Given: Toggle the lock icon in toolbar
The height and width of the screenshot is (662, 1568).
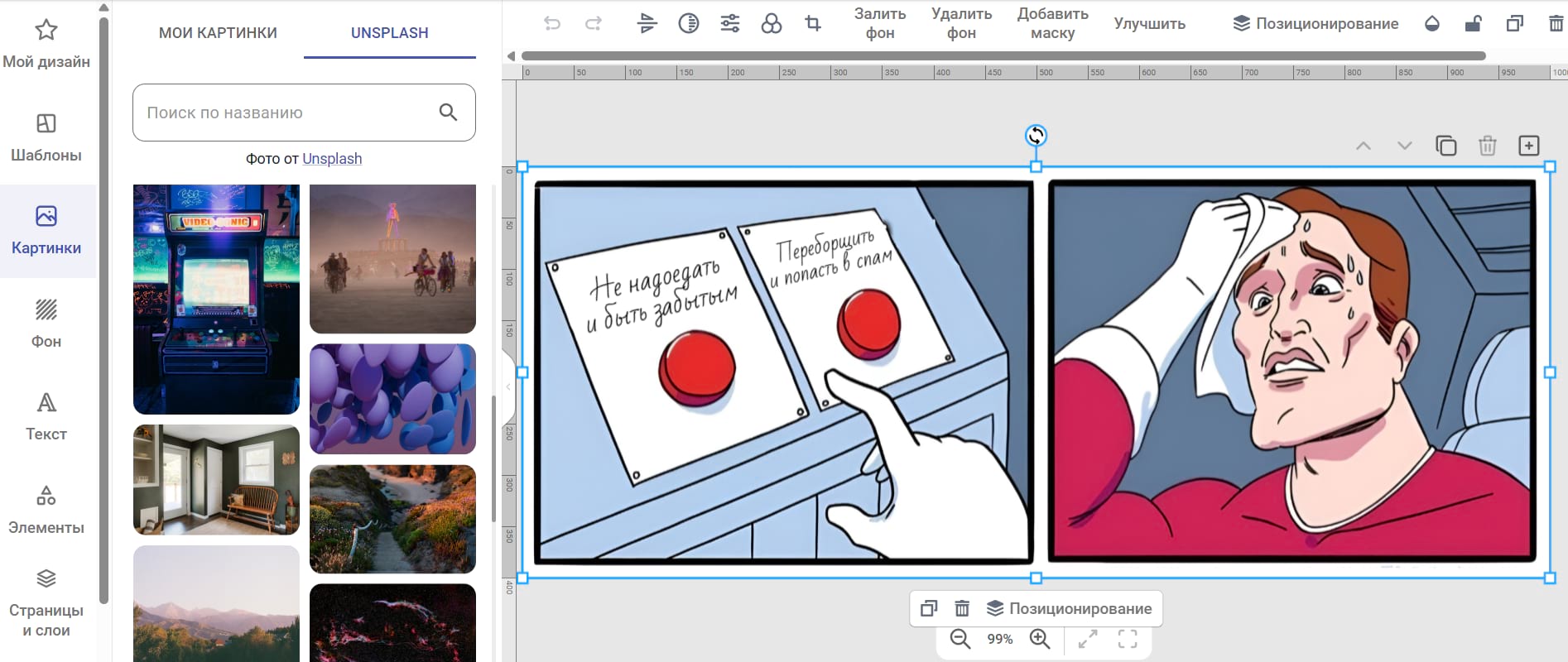Looking at the screenshot, I should click(1474, 24).
